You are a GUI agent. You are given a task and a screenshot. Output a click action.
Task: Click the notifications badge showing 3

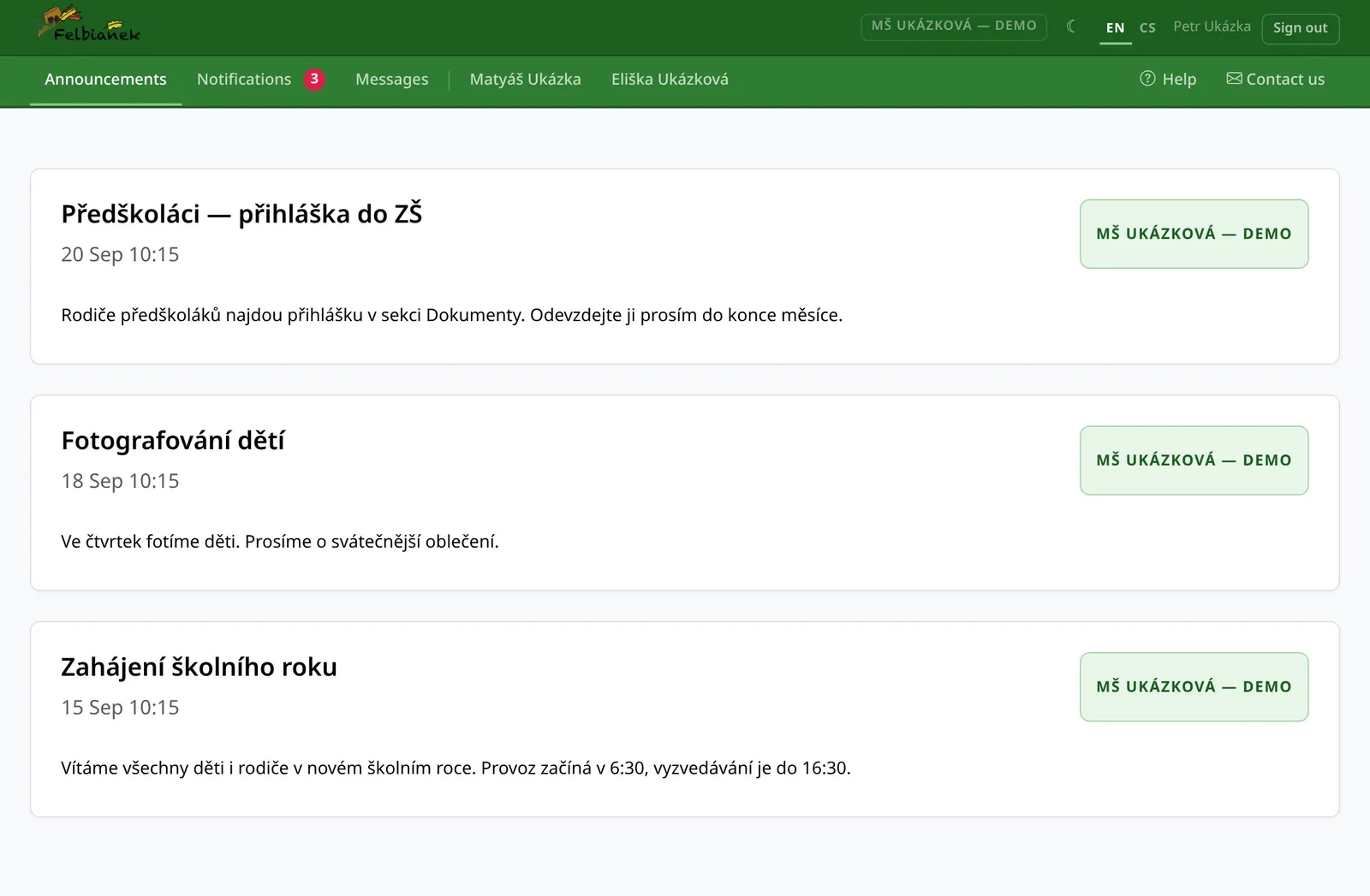pyautogui.click(x=314, y=79)
